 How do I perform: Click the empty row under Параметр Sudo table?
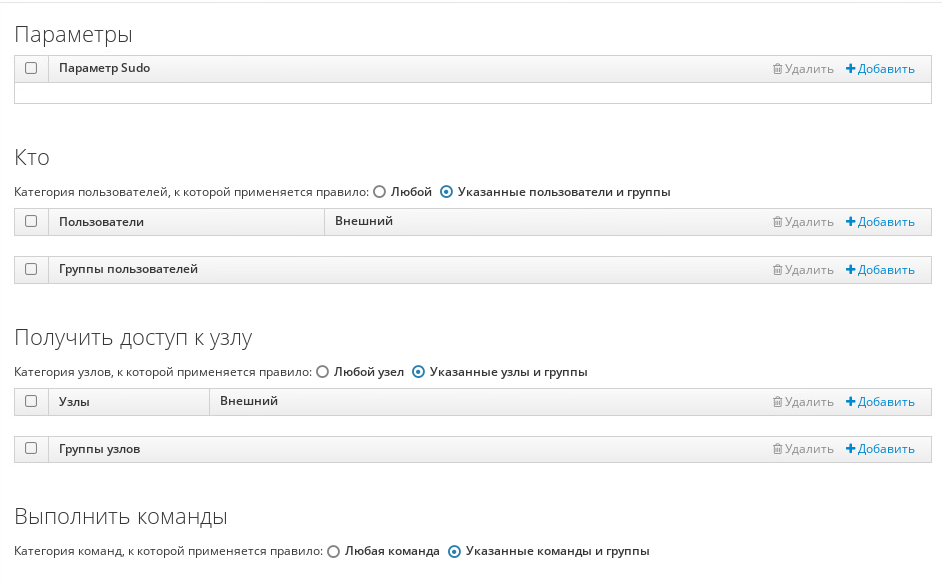470,93
